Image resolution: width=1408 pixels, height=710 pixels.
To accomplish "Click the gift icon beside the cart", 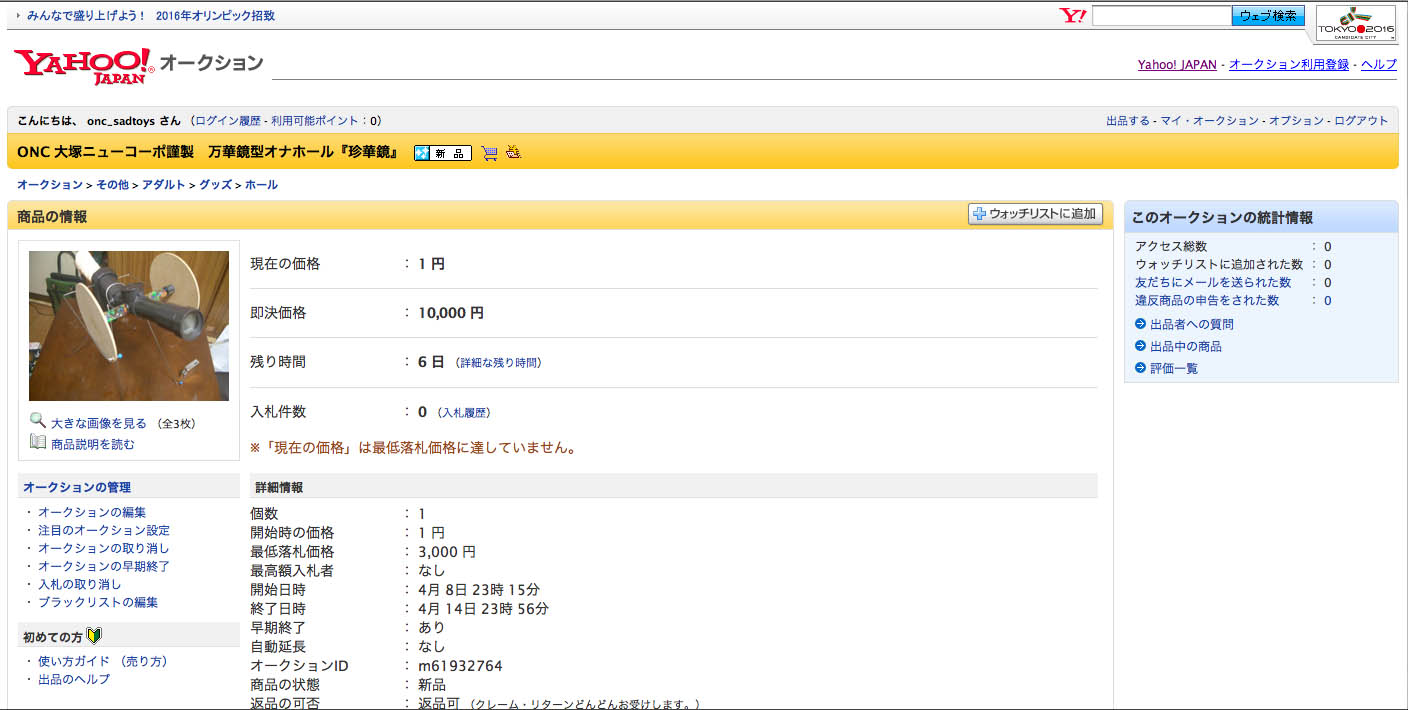I will click(514, 153).
